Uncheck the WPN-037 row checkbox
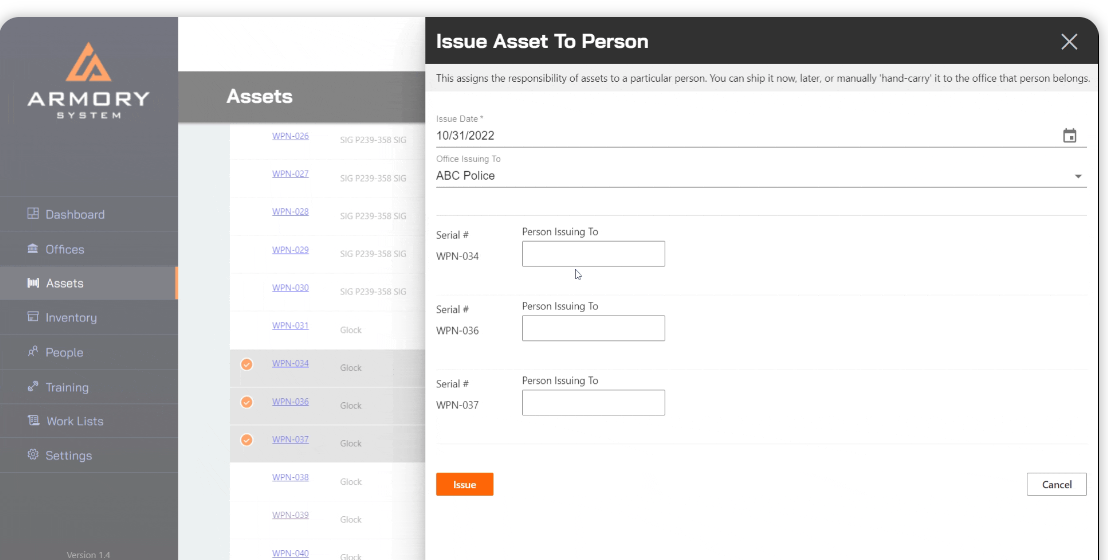1108x560 pixels. point(247,440)
